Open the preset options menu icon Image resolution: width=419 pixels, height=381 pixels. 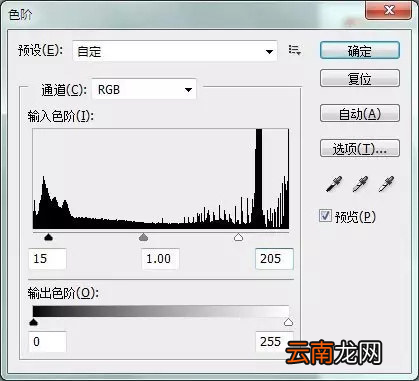(x=294, y=50)
